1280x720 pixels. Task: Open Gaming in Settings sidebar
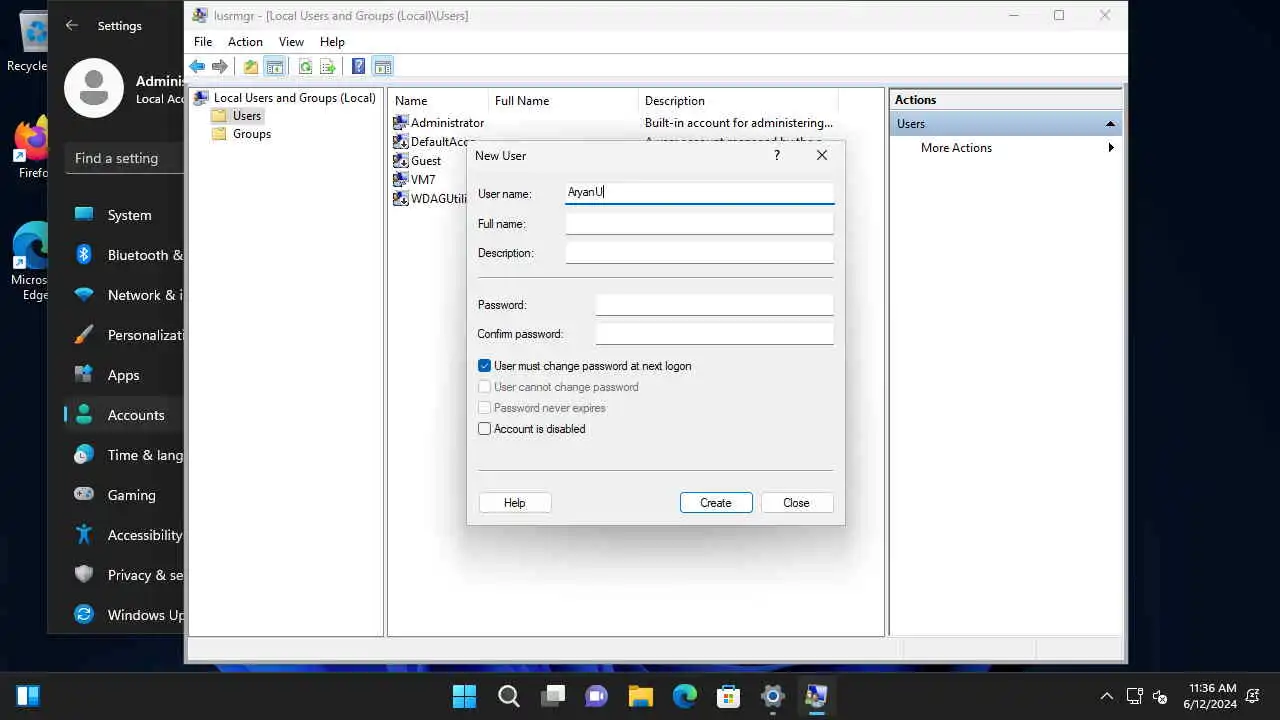(125, 495)
